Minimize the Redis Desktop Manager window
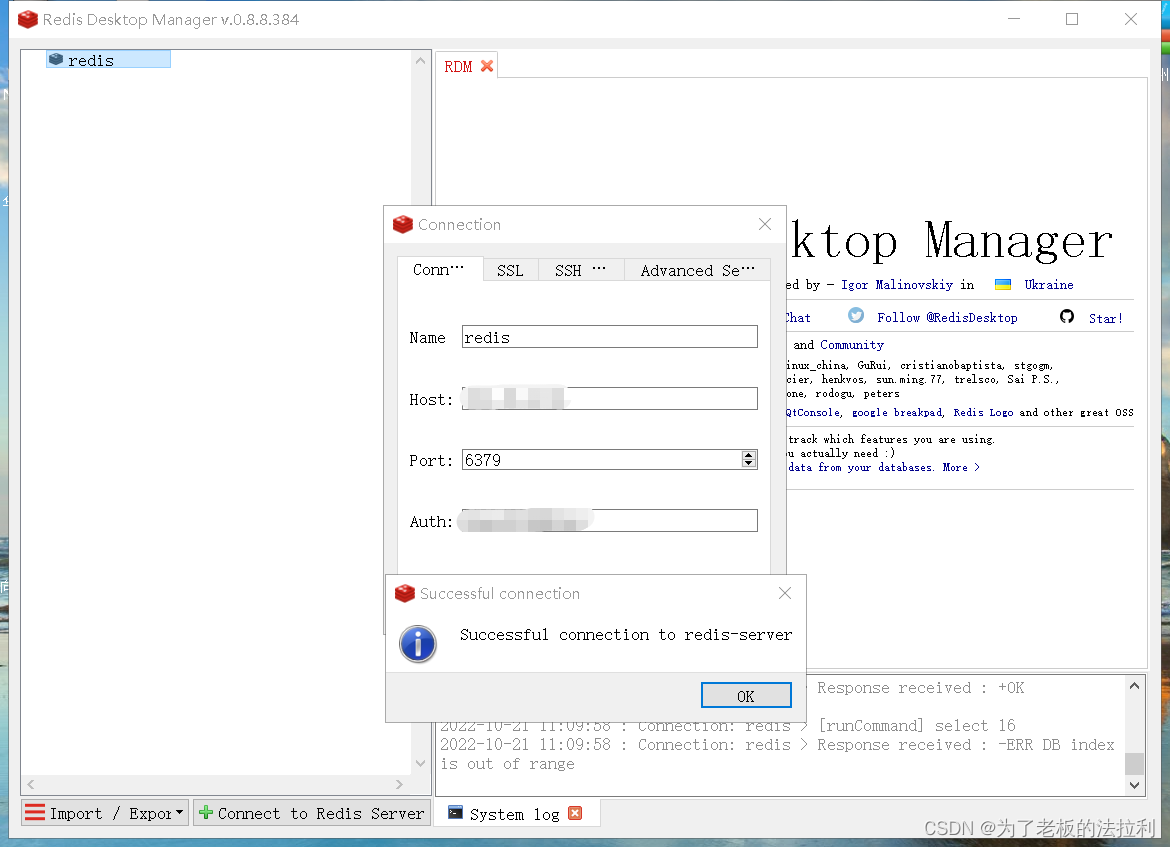The image size is (1170, 847). tap(1014, 19)
